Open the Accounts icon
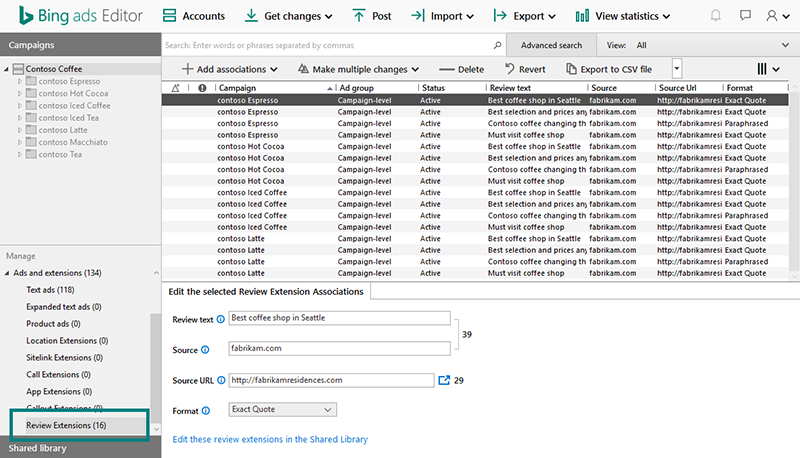The image size is (800, 458). click(169, 16)
